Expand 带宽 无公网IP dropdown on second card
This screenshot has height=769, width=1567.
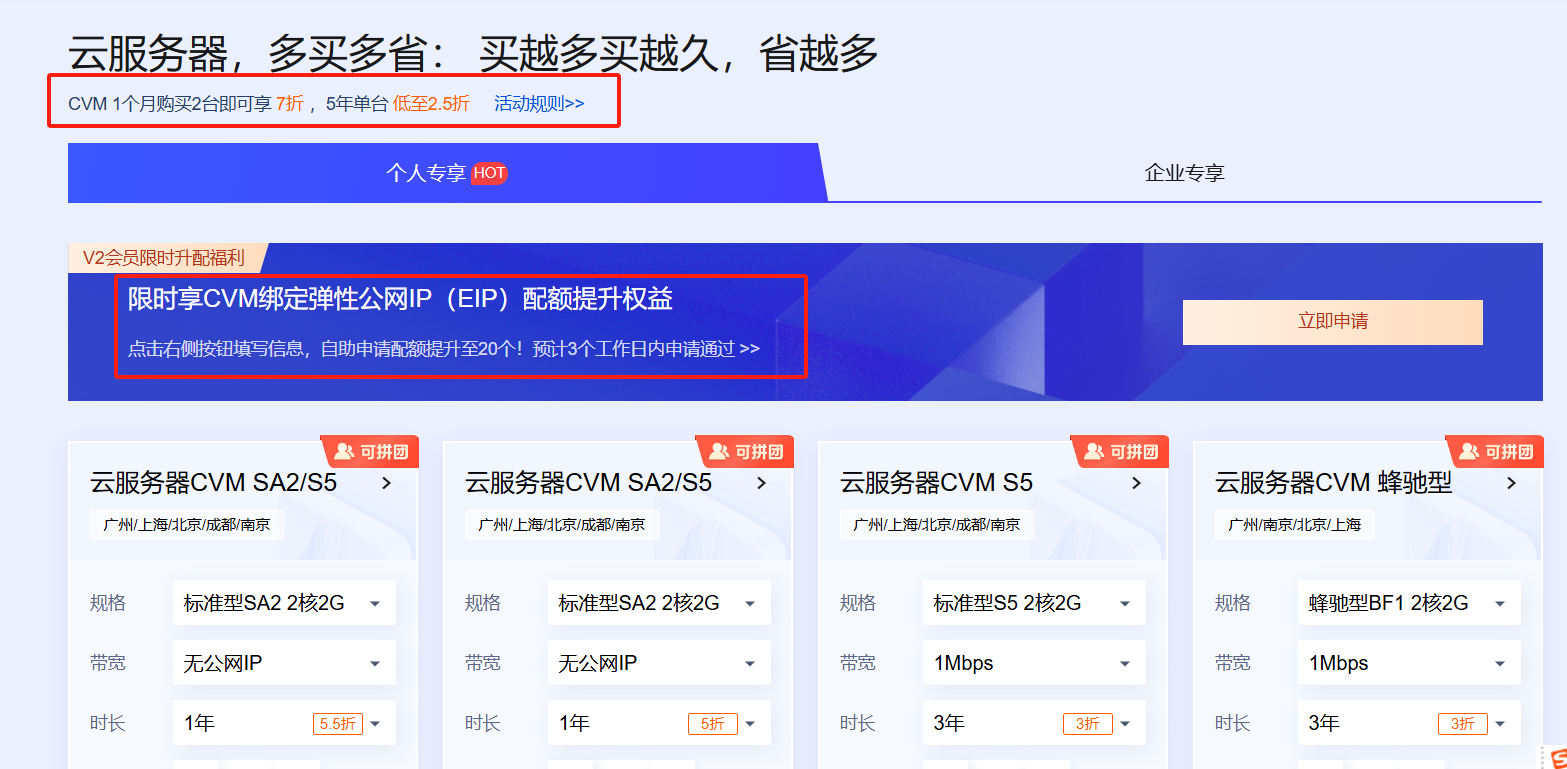[x=659, y=663]
